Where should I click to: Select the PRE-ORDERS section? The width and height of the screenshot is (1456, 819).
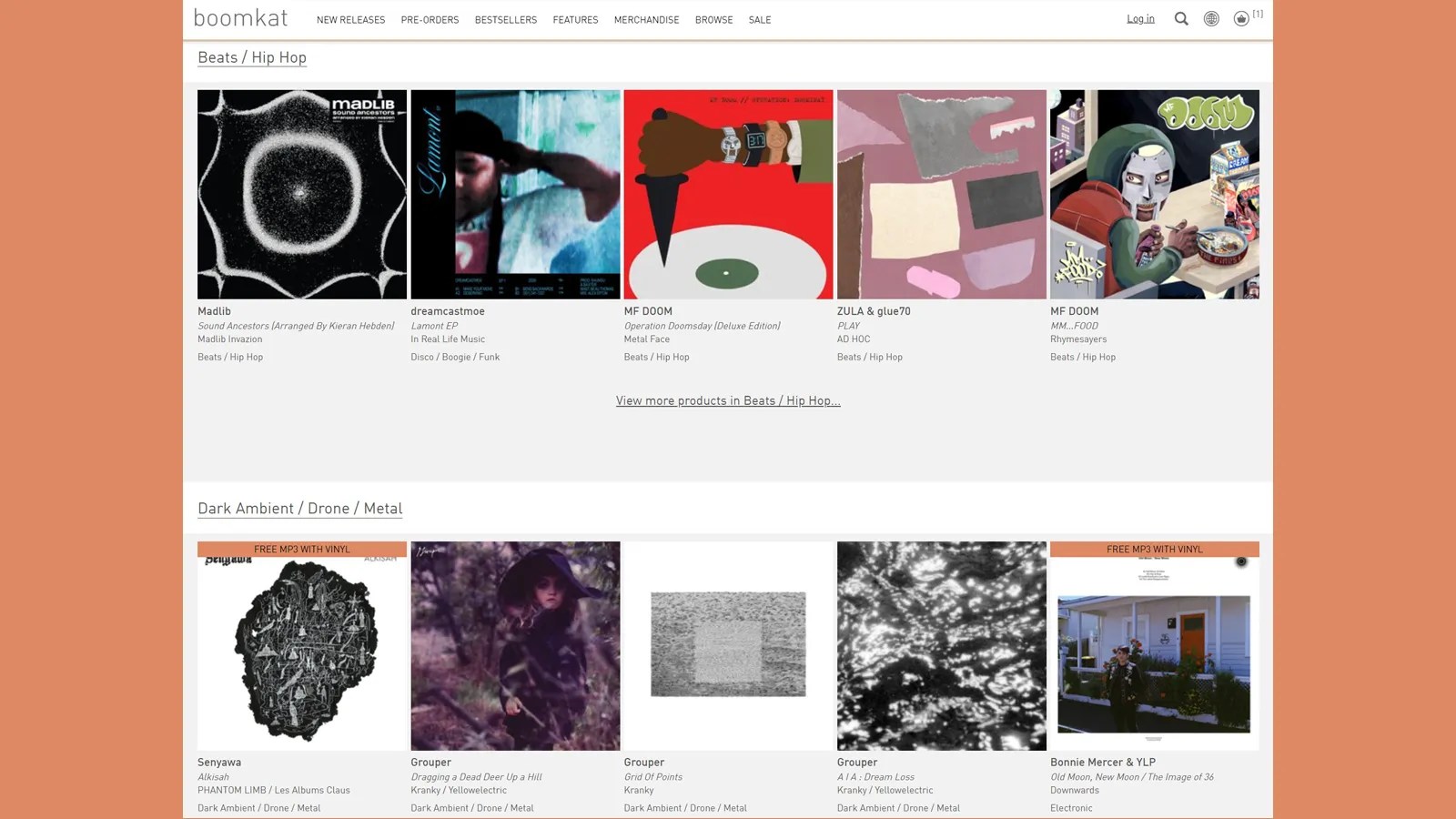[x=430, y=19]
